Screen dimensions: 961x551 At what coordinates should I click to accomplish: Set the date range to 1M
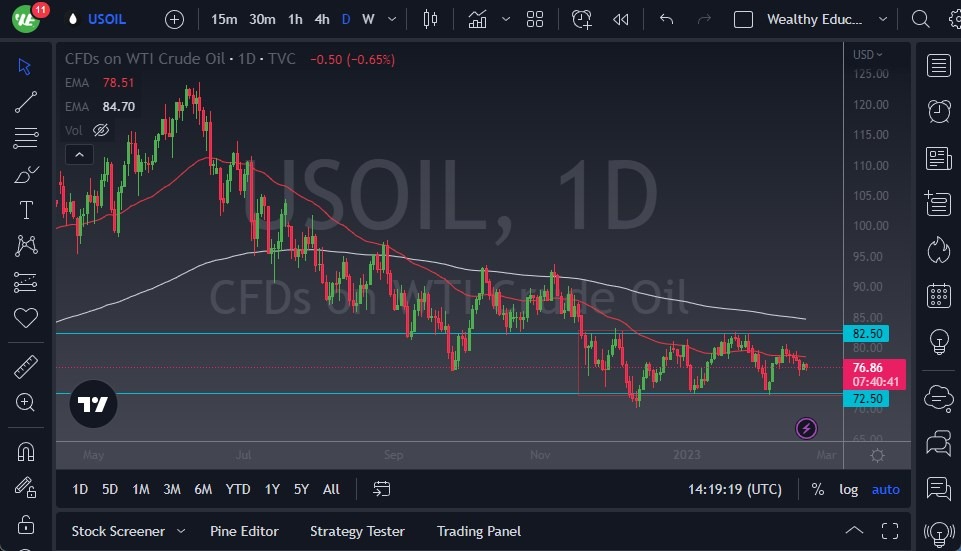point(141,489)
